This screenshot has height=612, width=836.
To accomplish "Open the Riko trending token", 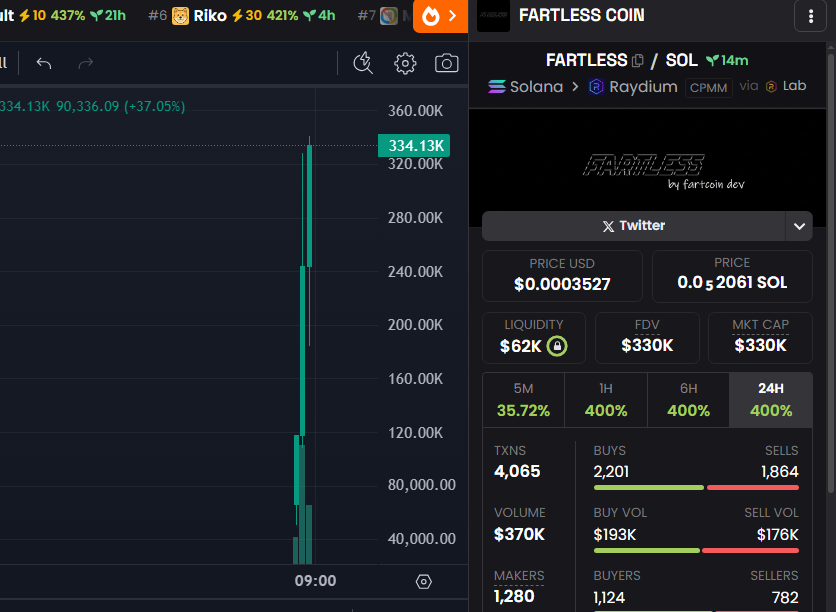I will pyautogui.click(x=243, y=16).
